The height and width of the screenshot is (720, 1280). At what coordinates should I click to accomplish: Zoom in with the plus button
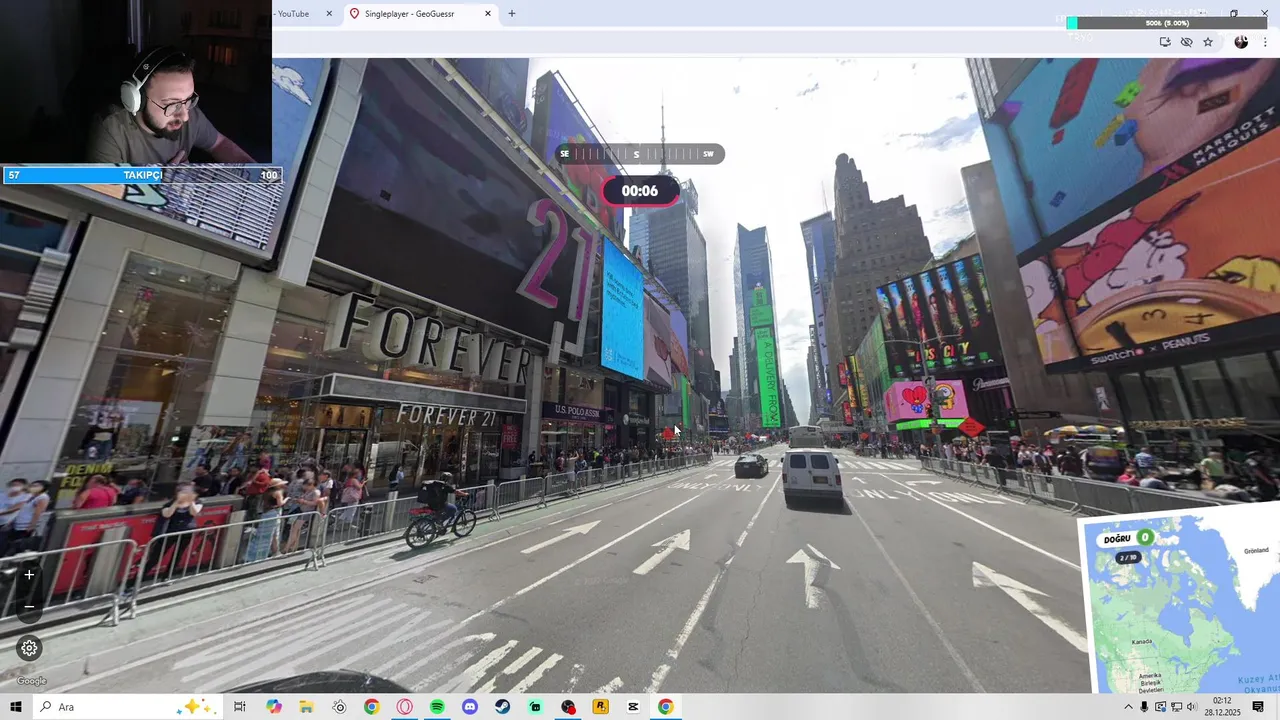(29, 575)
